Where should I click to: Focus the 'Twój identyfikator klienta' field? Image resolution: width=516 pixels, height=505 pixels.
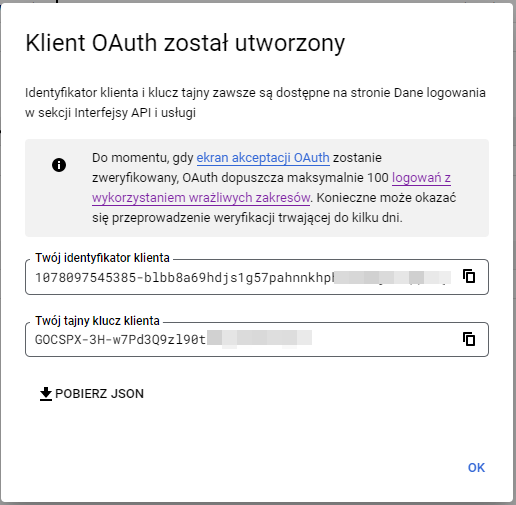click(x=257, y=277)
